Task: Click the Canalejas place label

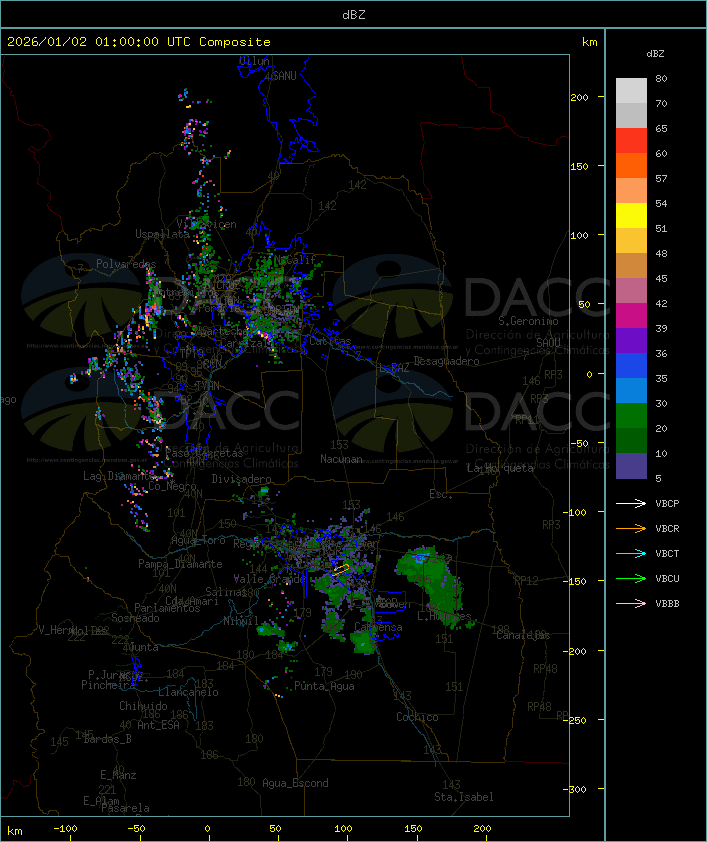Action: click(523, 635)
